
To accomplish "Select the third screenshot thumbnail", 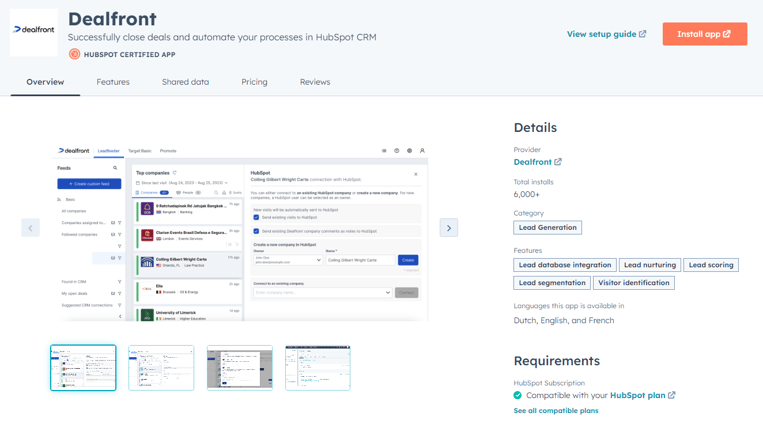I will click(x=239, y=368).
